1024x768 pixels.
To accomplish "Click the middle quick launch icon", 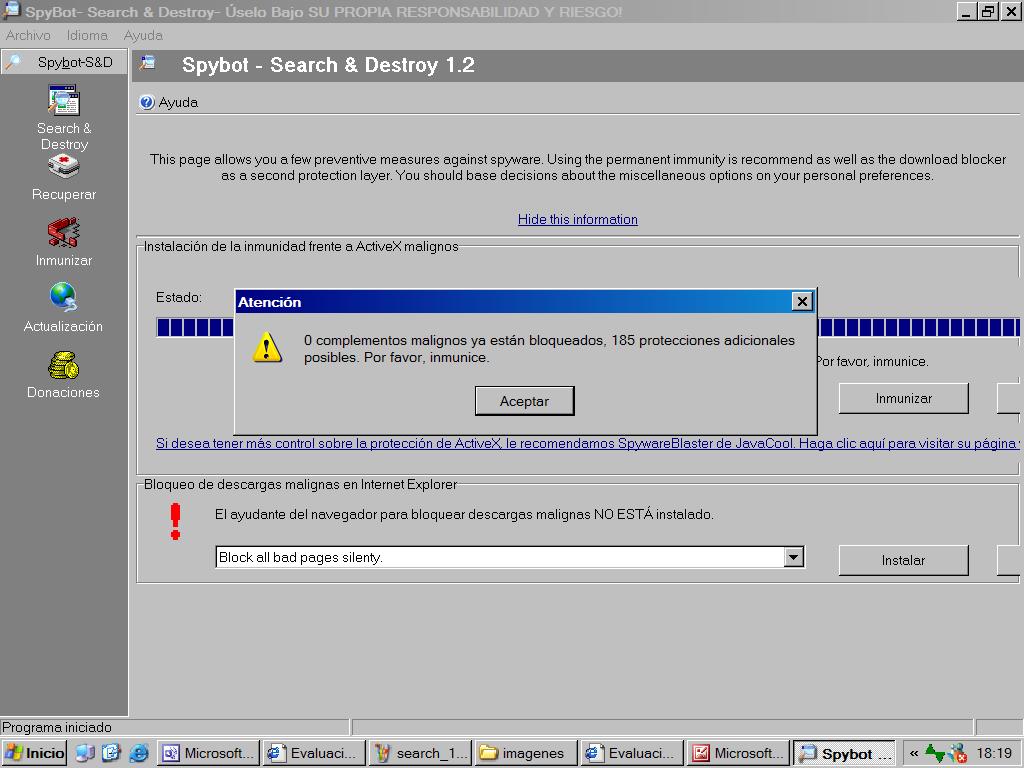I will pos(111,753).
